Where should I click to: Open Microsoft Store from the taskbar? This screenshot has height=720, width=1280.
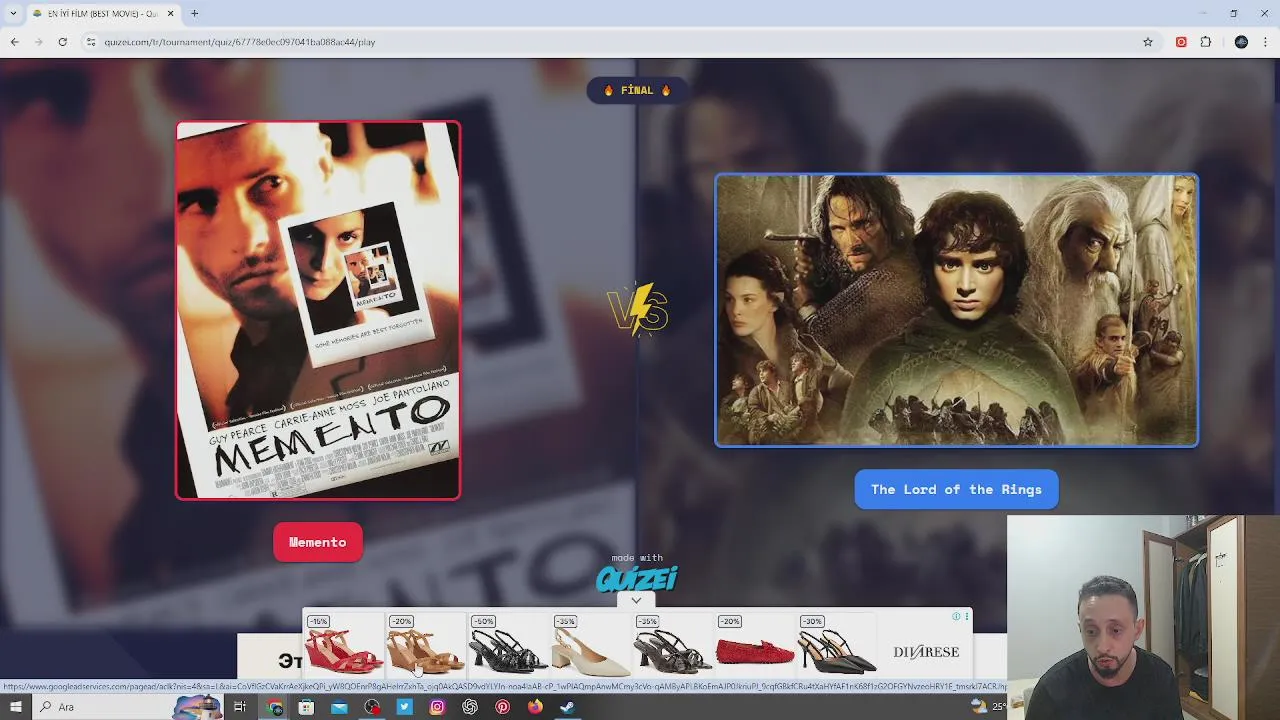pyautogui.click(x=306, y=707)
